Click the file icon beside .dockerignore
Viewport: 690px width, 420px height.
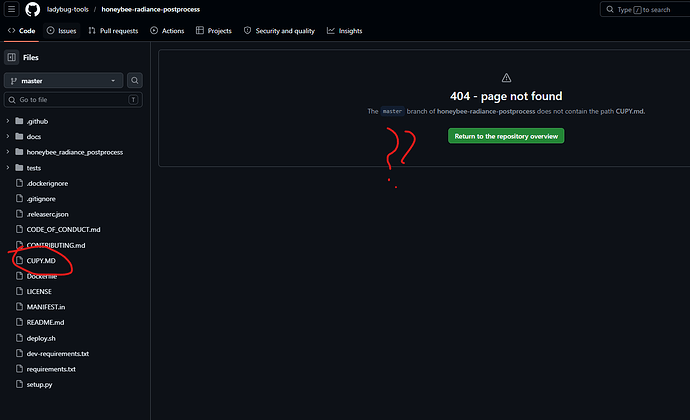pyautogui.click(x=19, y=183)
